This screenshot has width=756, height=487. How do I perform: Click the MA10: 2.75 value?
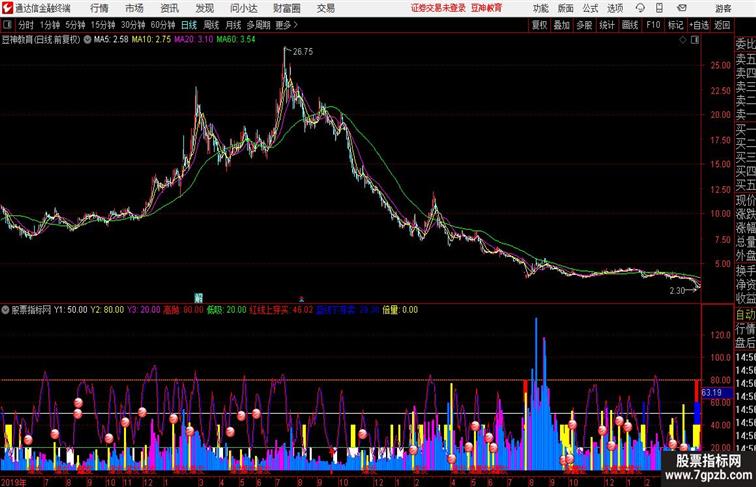point(151,40)
